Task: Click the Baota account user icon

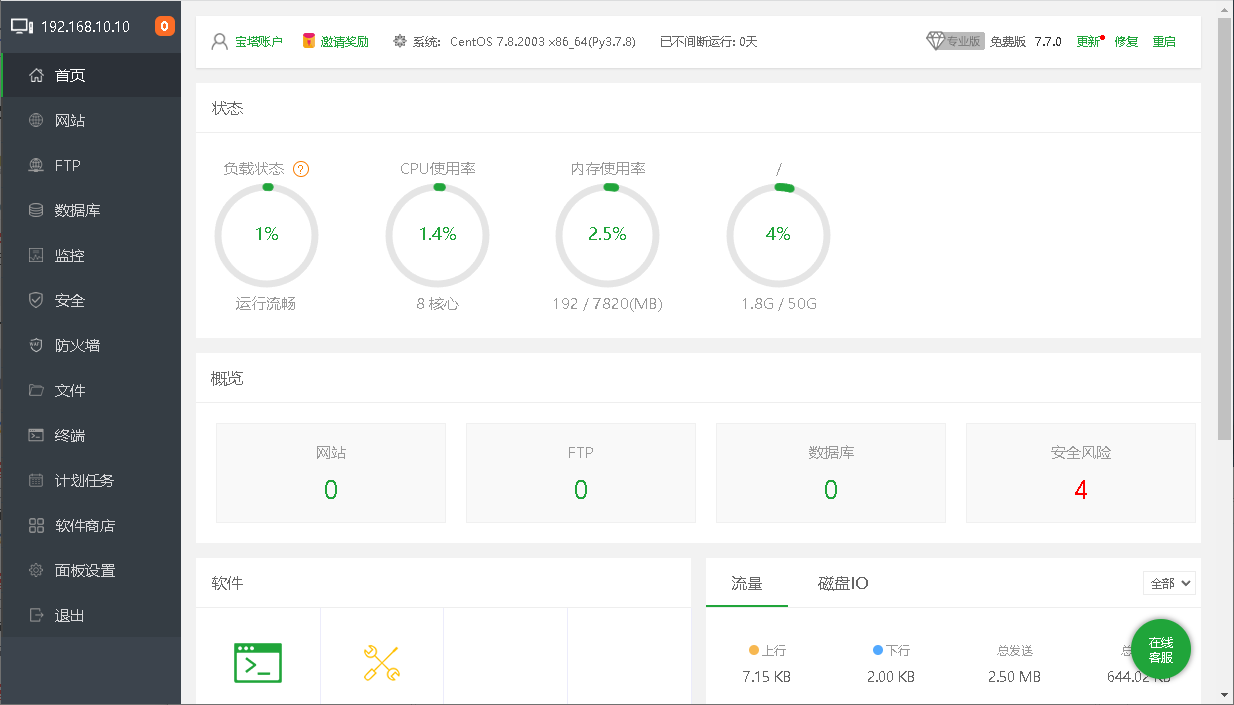Action: tap(220, 42)
